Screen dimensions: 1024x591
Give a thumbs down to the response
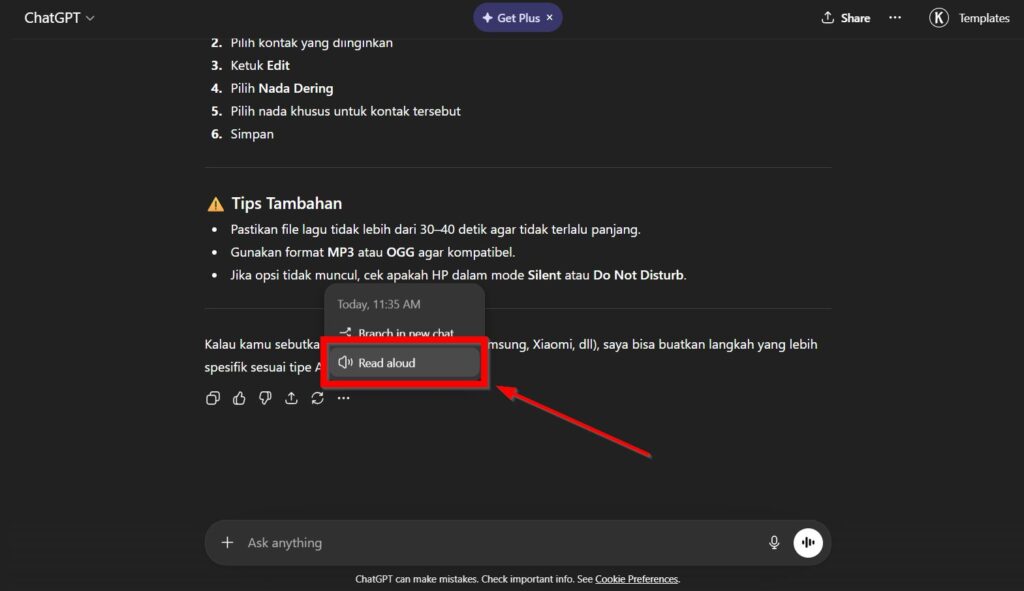point(265,398)
